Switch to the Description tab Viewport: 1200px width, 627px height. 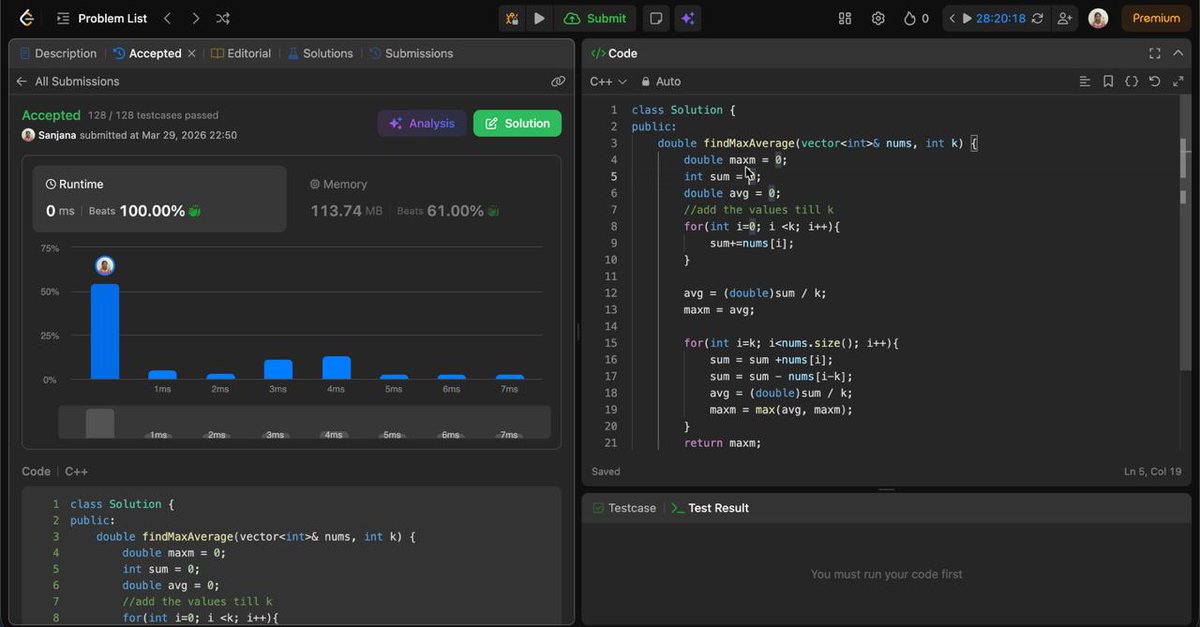58,53
